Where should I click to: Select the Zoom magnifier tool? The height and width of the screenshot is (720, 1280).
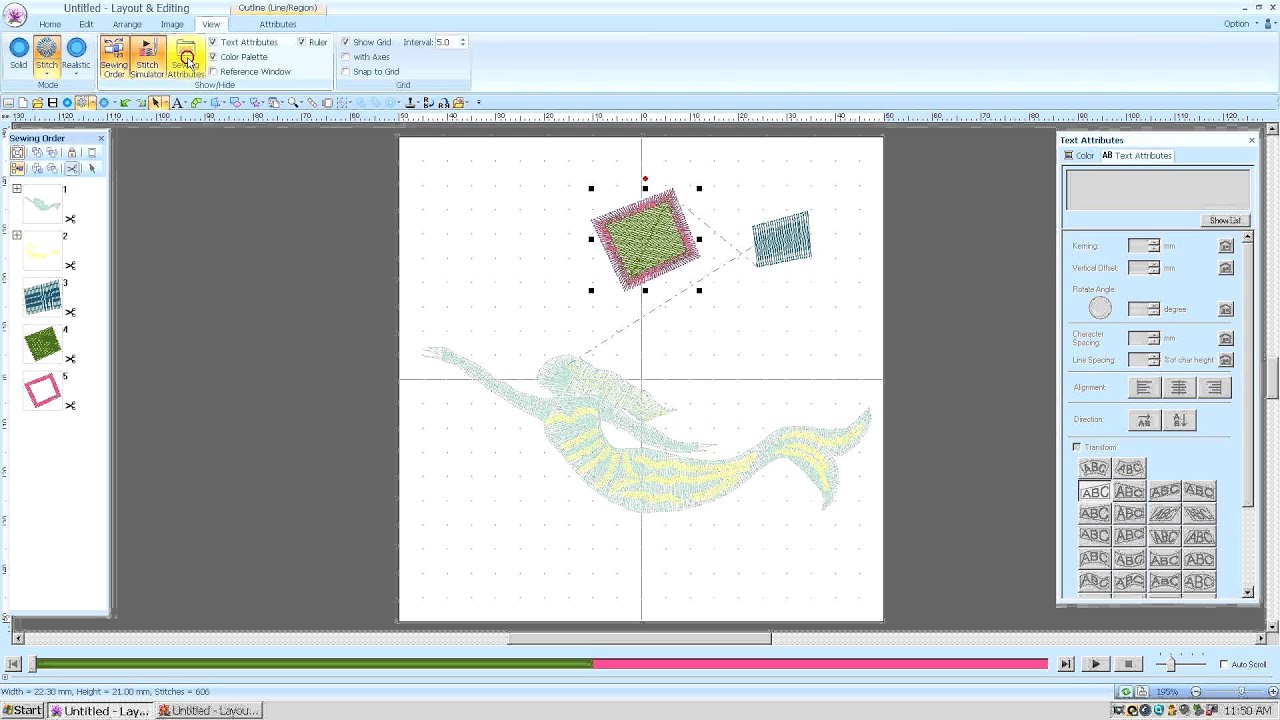293,102
